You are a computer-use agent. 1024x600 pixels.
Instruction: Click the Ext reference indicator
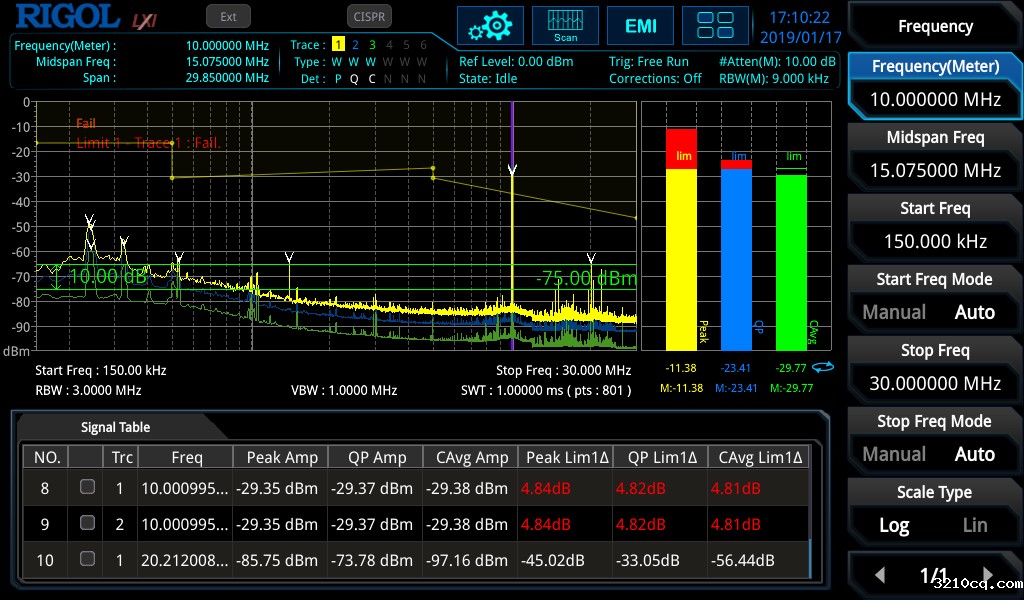228,16
